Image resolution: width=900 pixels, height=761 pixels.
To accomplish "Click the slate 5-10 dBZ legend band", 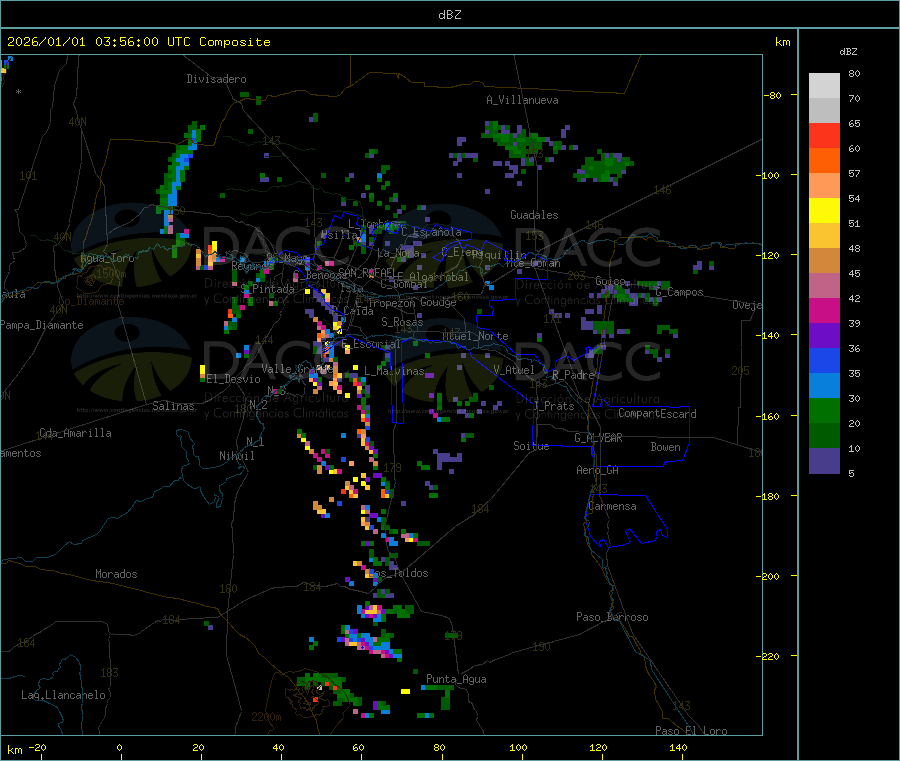I will (x=824, y=461).
